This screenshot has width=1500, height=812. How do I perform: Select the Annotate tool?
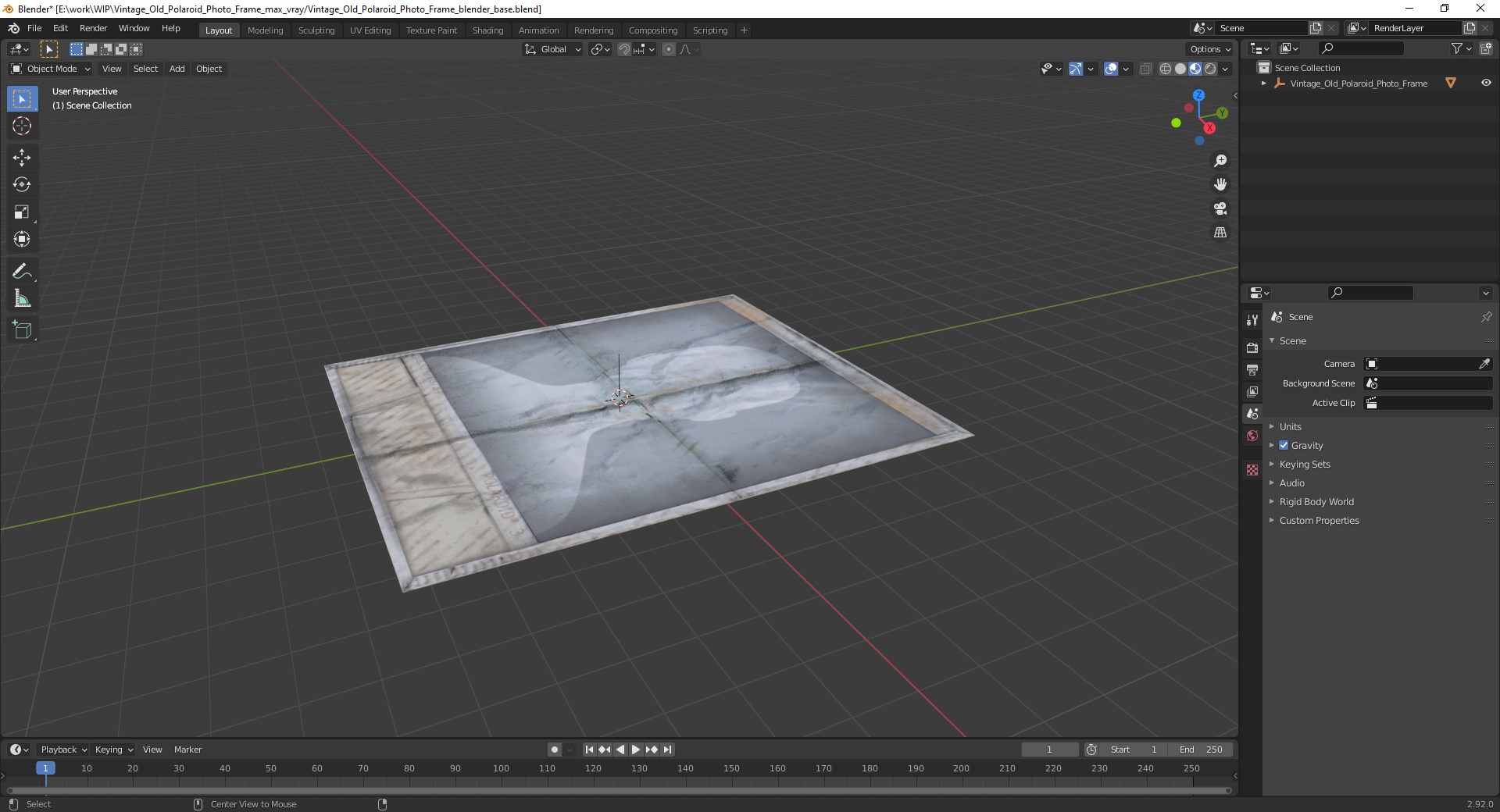(x=22, y=272)
